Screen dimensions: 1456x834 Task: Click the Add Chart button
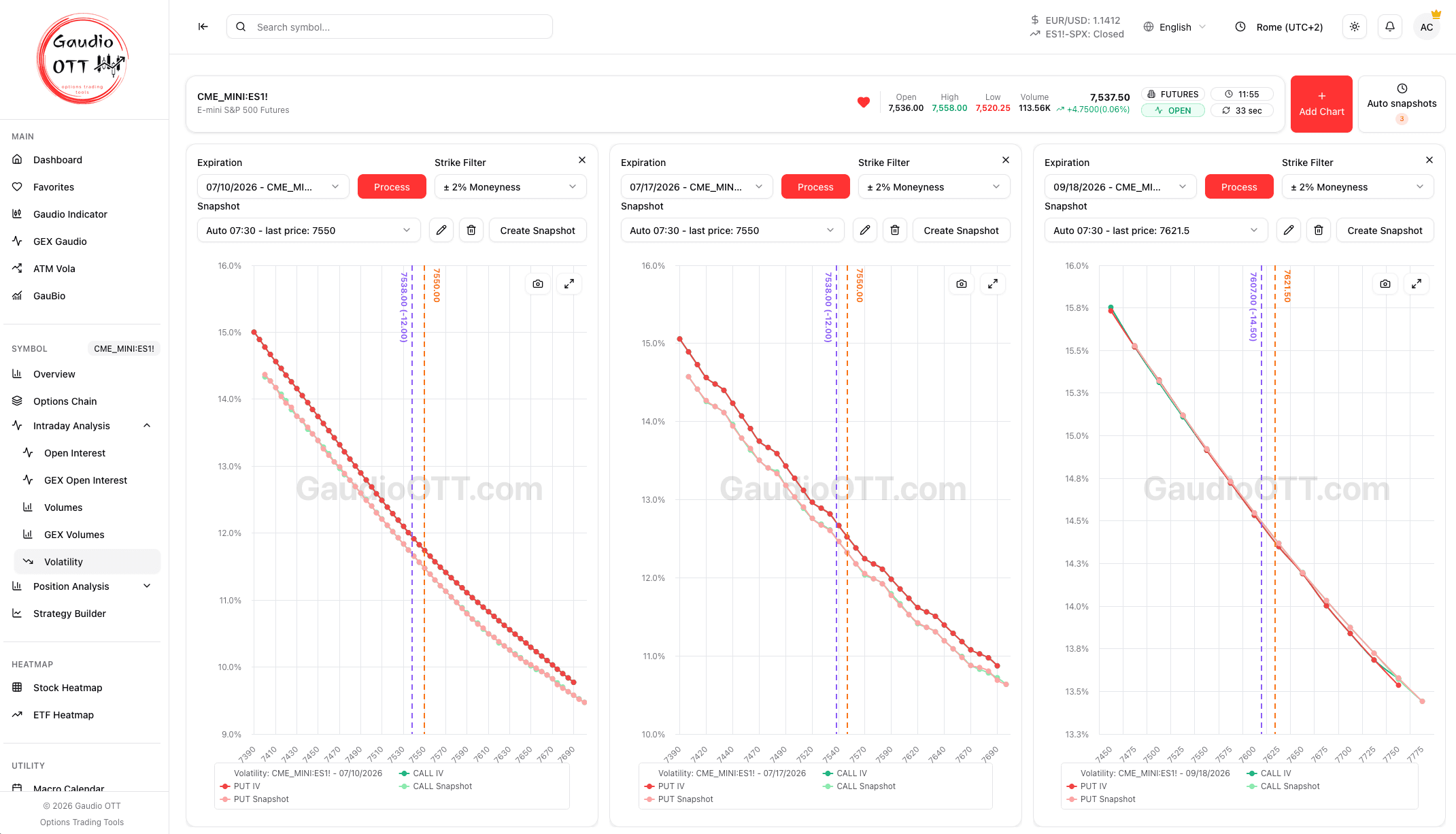click(x=1321, y=104)
